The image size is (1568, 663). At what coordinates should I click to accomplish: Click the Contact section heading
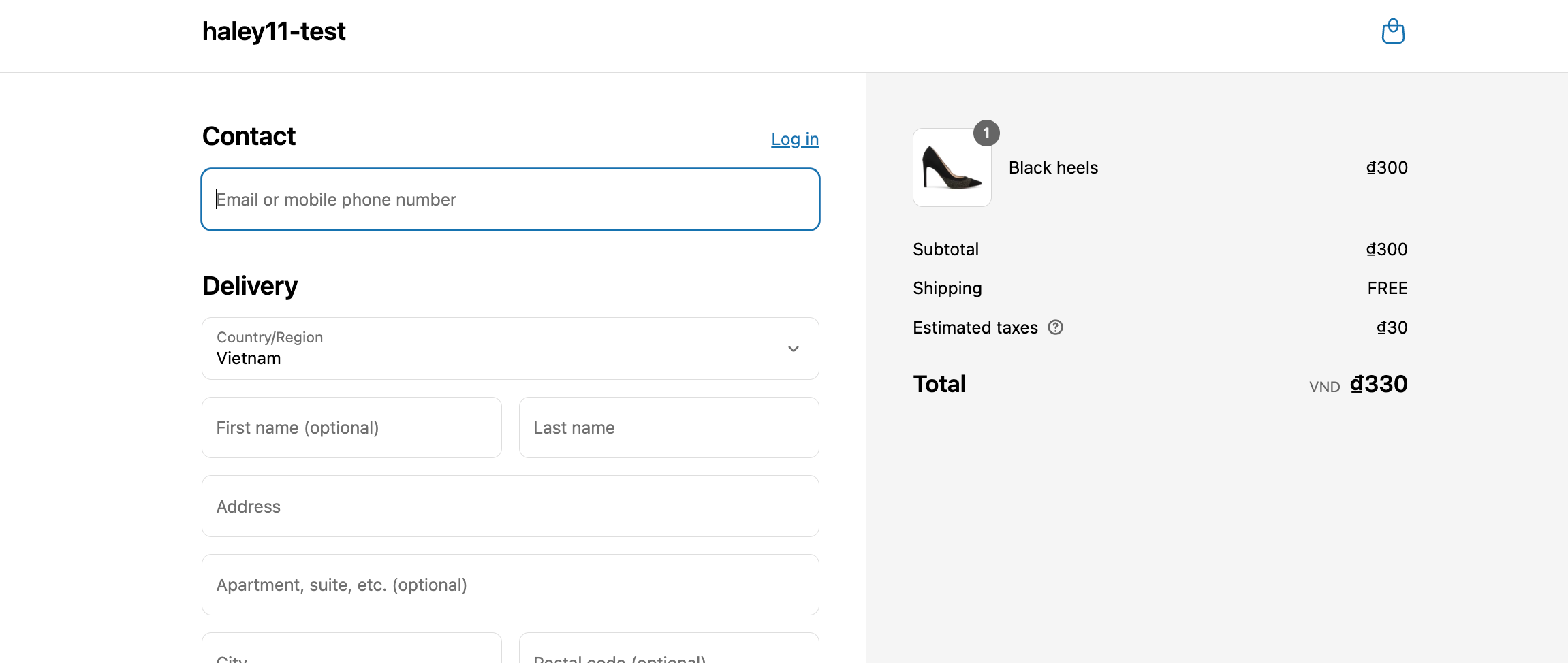coord(249,136)
